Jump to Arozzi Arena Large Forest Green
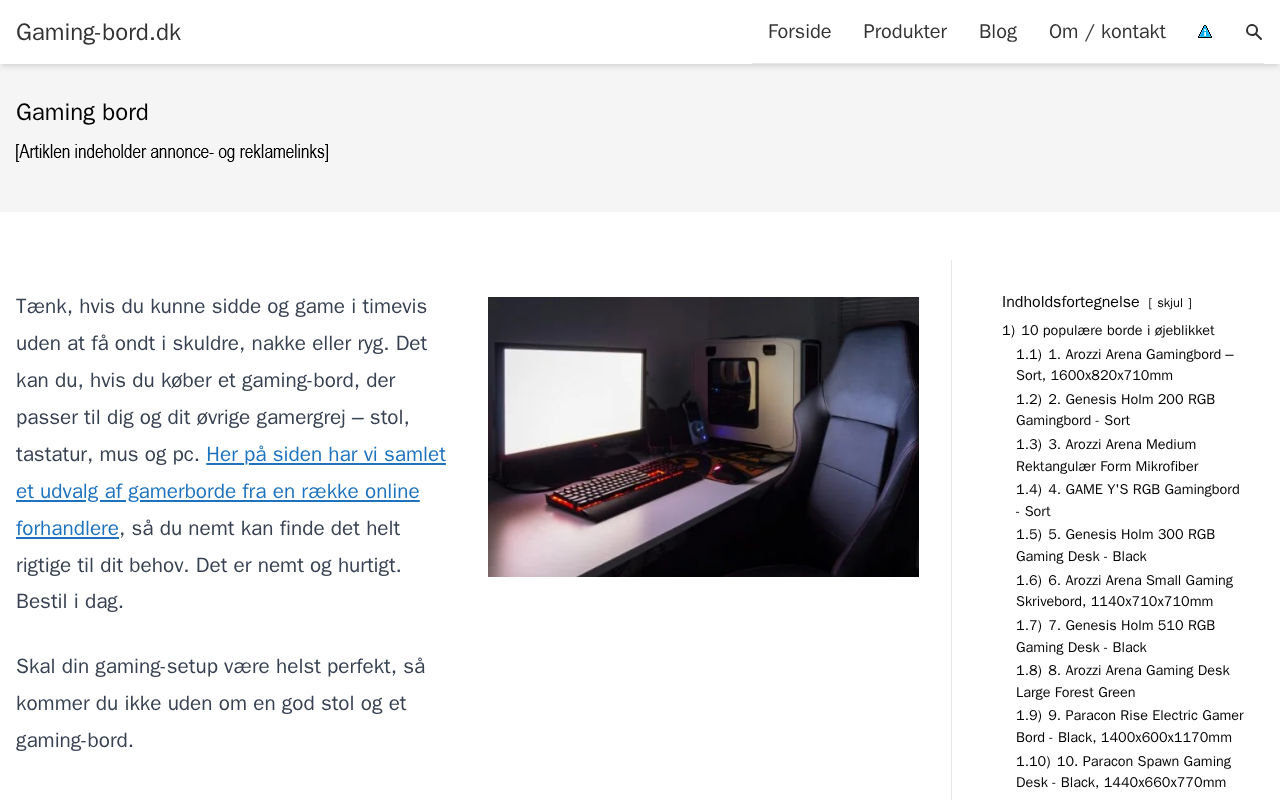 (1123, 681)
